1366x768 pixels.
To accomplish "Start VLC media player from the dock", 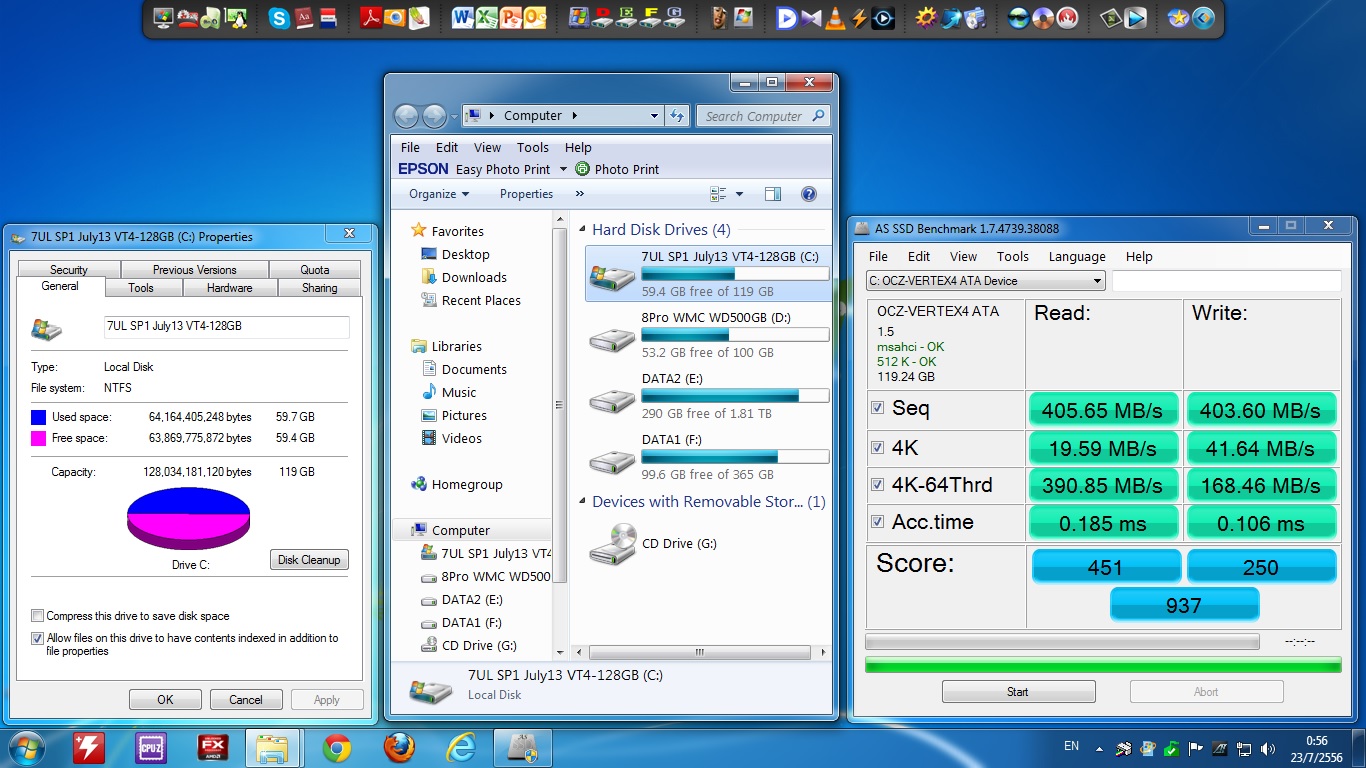I will pyautogui.click(x=834, y=18).
